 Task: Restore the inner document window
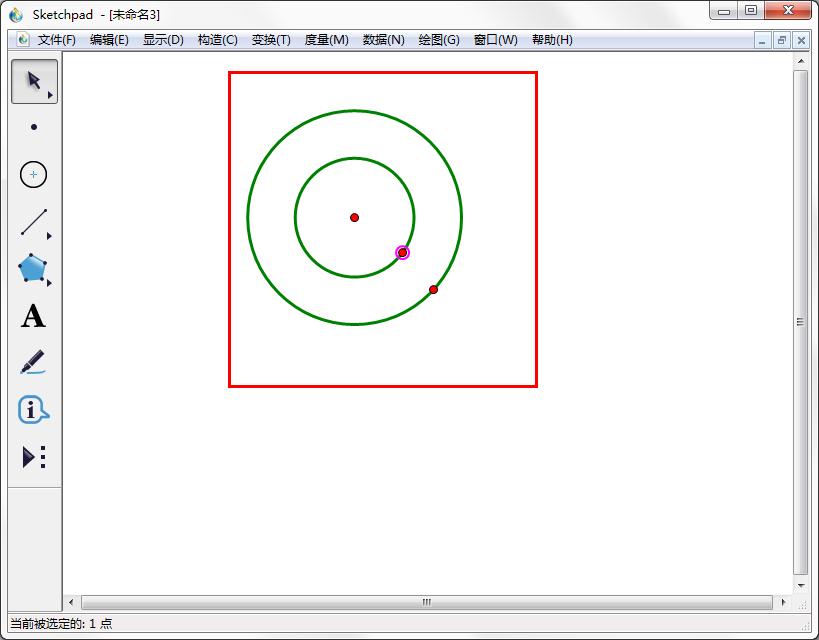coord(781,40)
